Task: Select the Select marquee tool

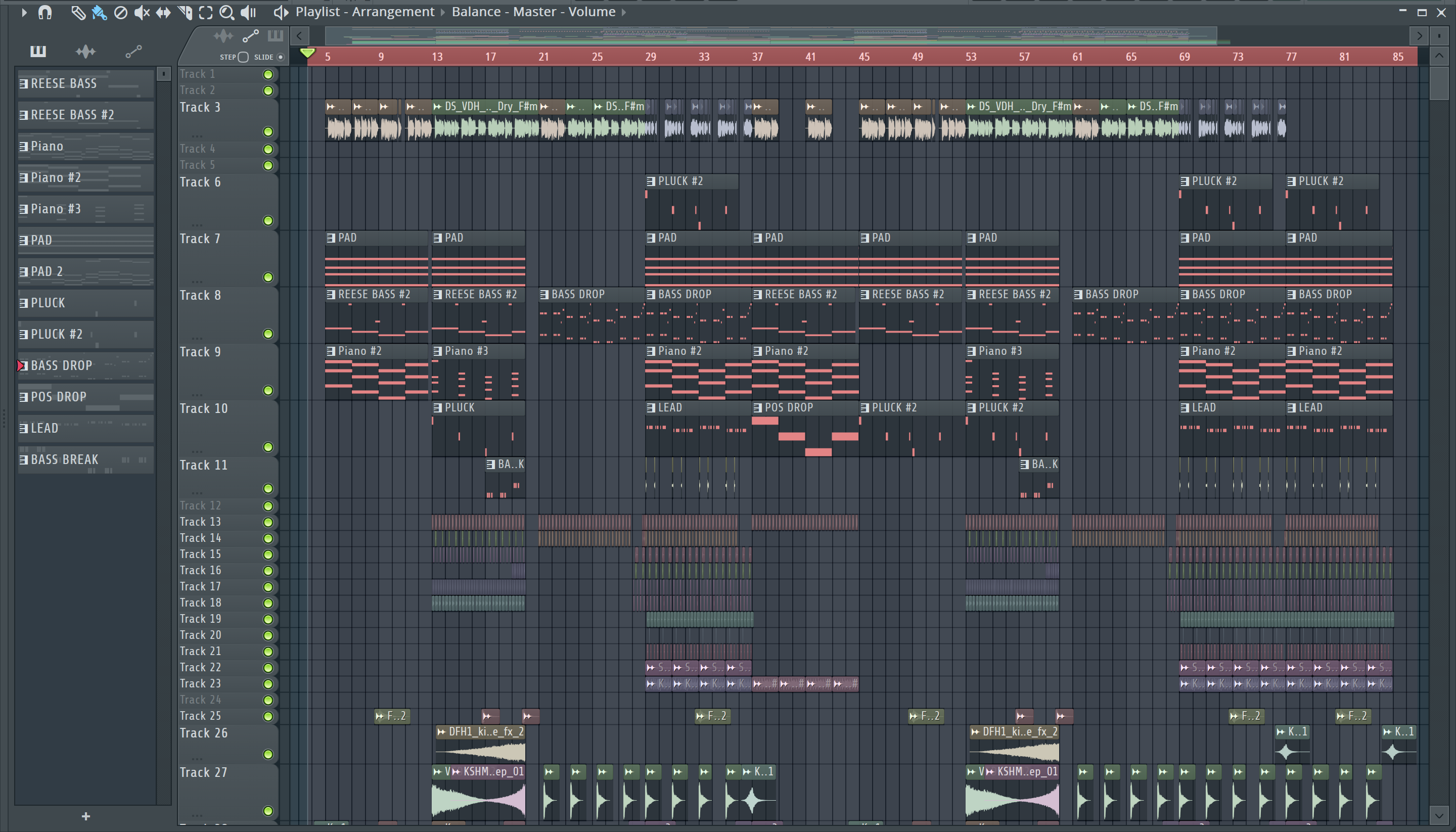Action: pos(206,13)
